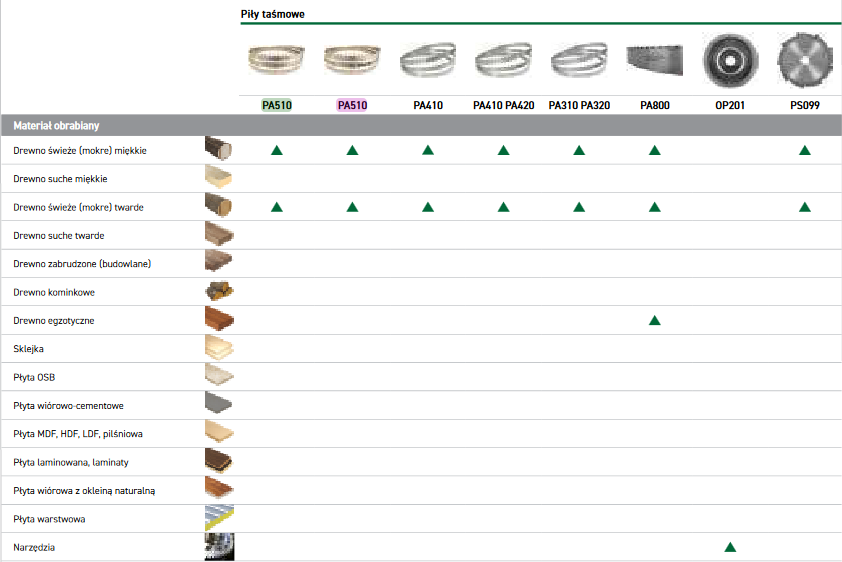Click the OP201 circular grinding wheel image
Viewport: 842px width, 562px height.
(x=729, y=59)
